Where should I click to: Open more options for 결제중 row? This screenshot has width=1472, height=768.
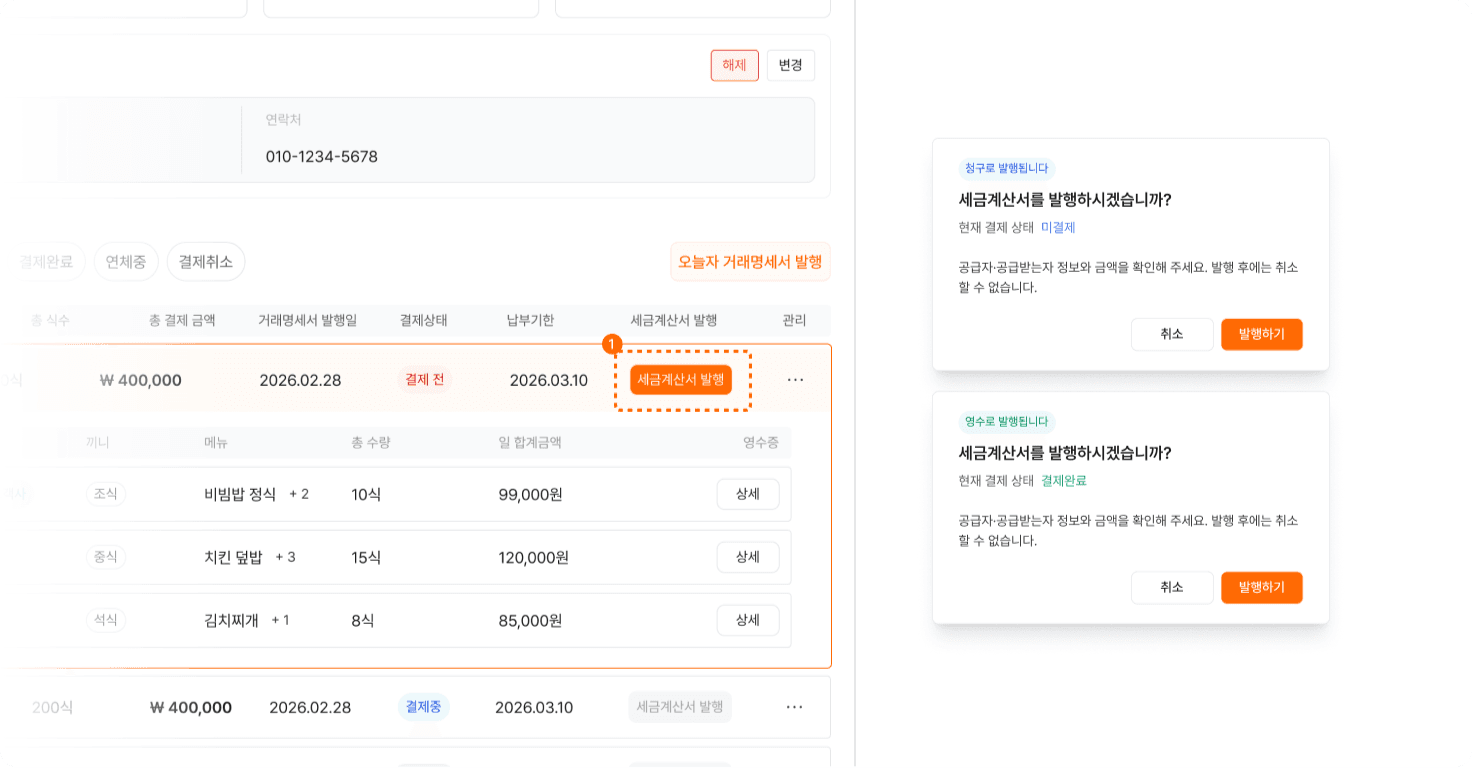point(794,707)
